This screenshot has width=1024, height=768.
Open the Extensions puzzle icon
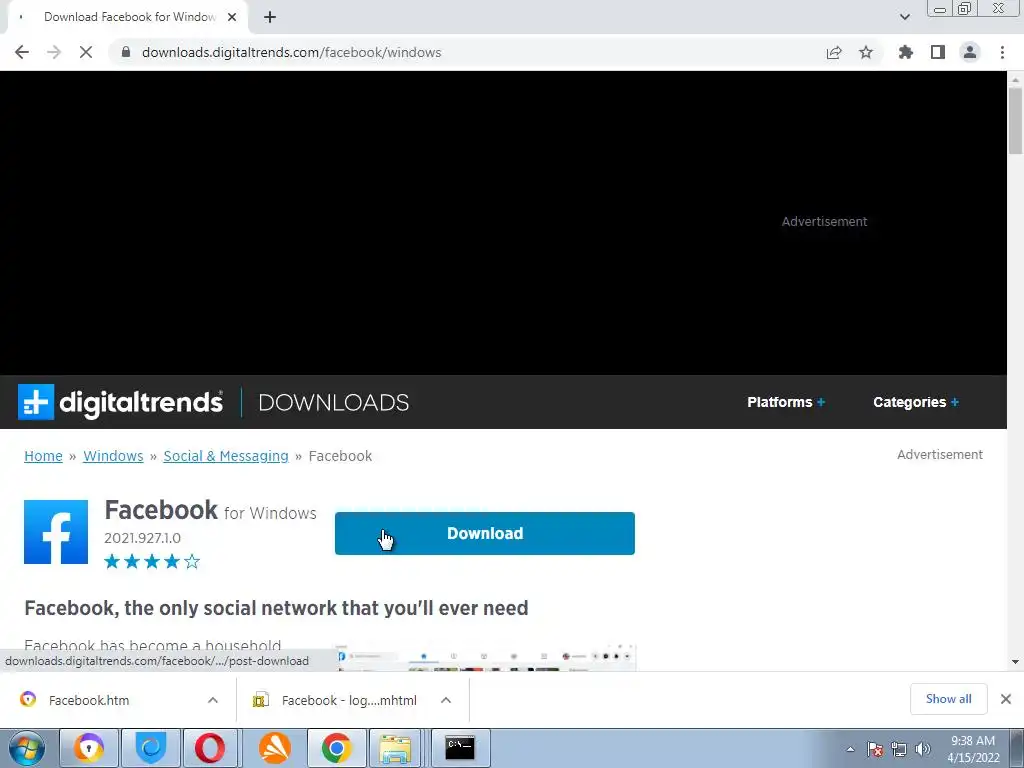(x=905, y=52)
